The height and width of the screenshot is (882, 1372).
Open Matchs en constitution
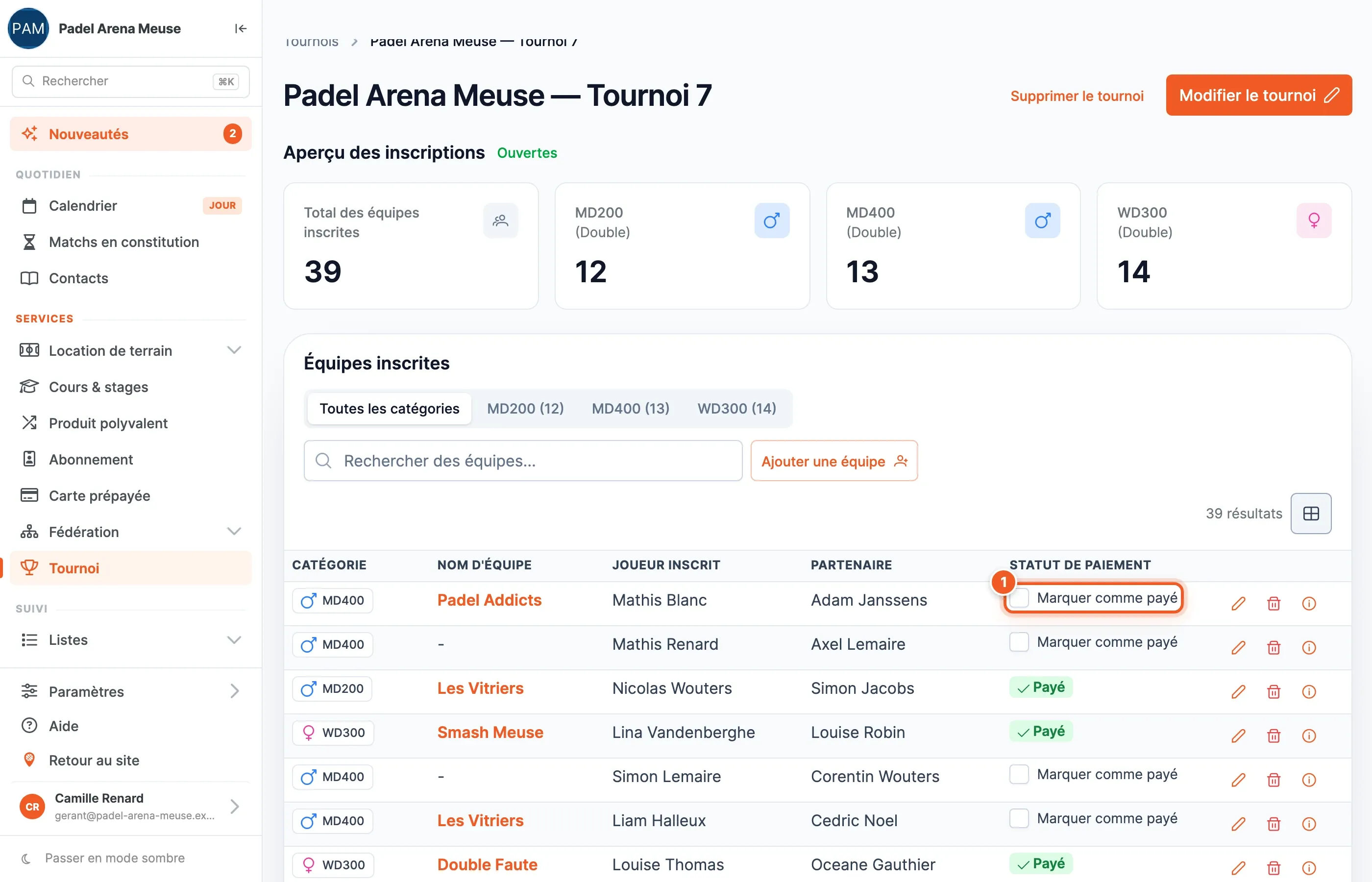click(x=130, y=242)
